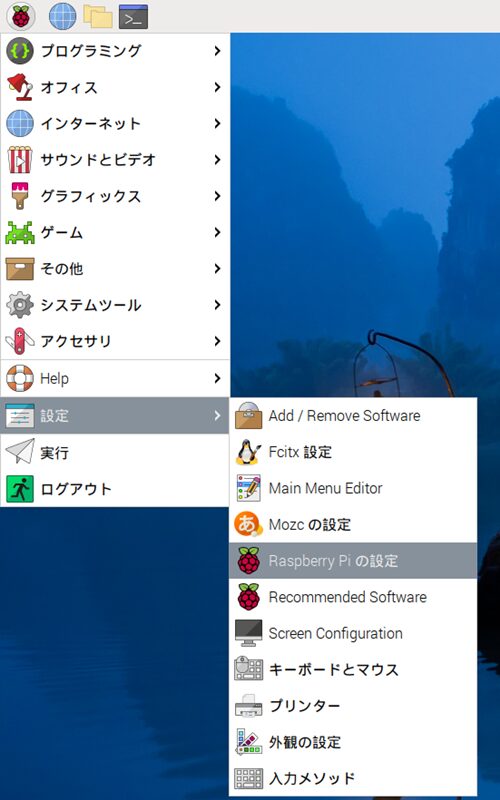Open the Raspberry Pi main menu icon
The height and width of the screenshot is (800, 500).
[x=20, y=16]
